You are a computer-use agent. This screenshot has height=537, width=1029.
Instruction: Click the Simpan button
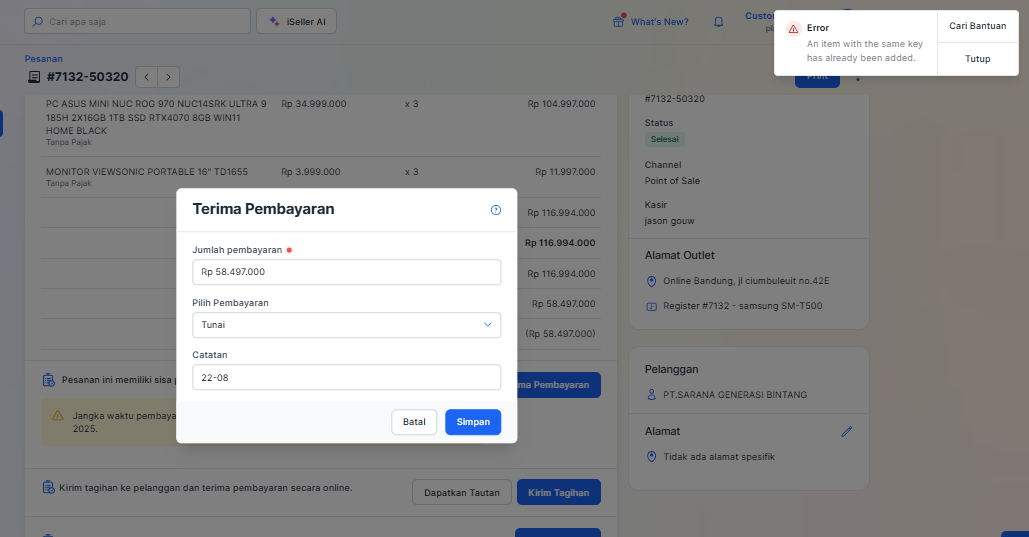(x=473, y=422)
